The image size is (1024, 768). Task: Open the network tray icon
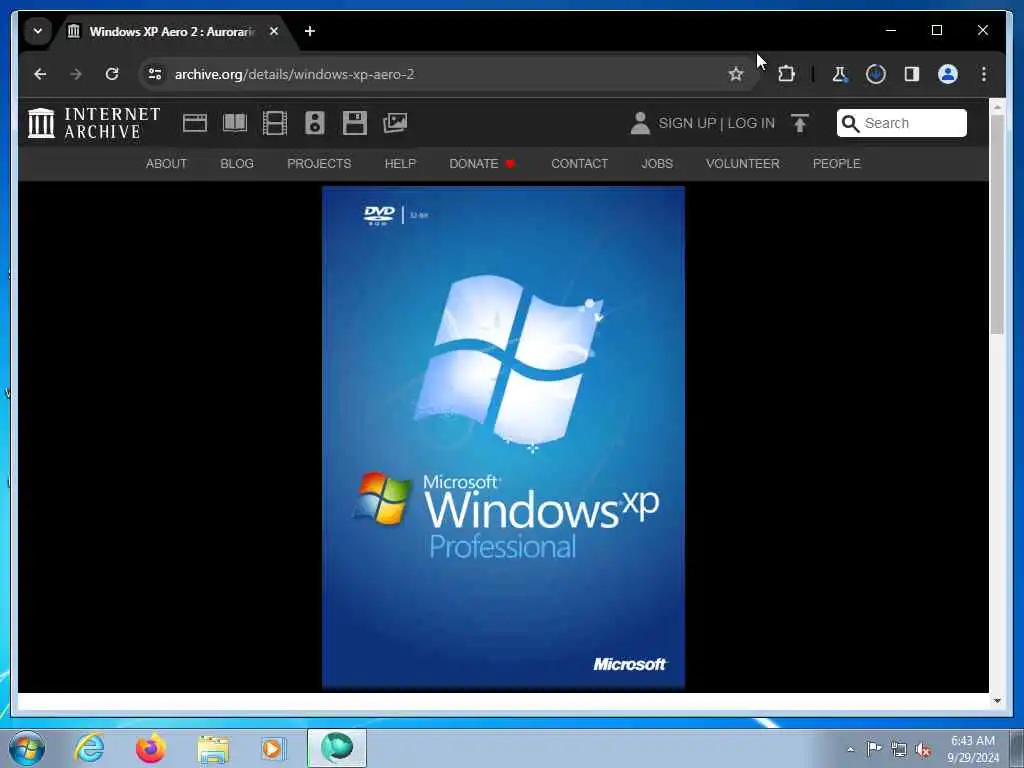pyautogui.click(x=899, y=750)
